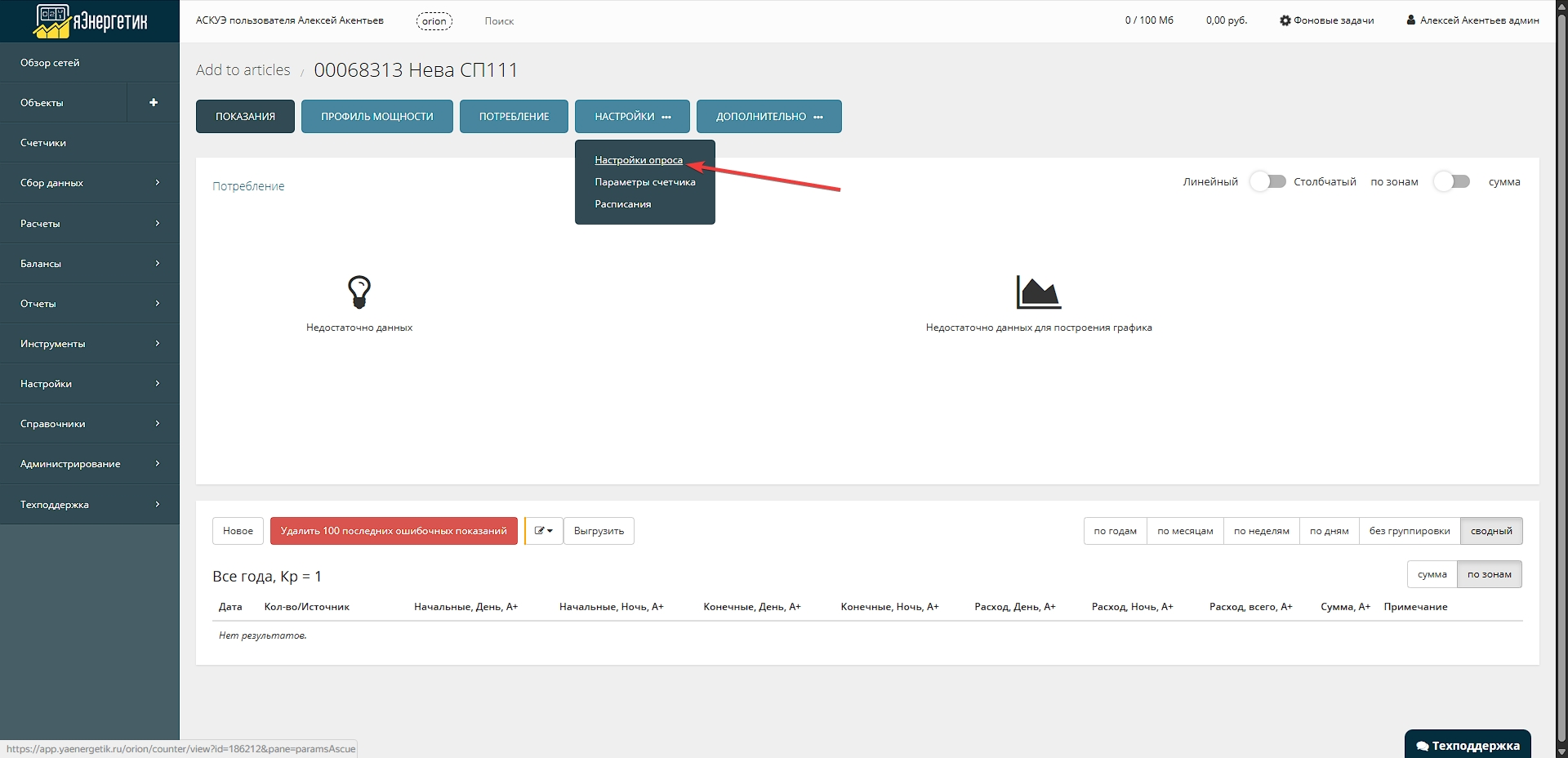1568x758 pixels.
Task: Click the area chart icon
Action: (x=1038, y=292)
